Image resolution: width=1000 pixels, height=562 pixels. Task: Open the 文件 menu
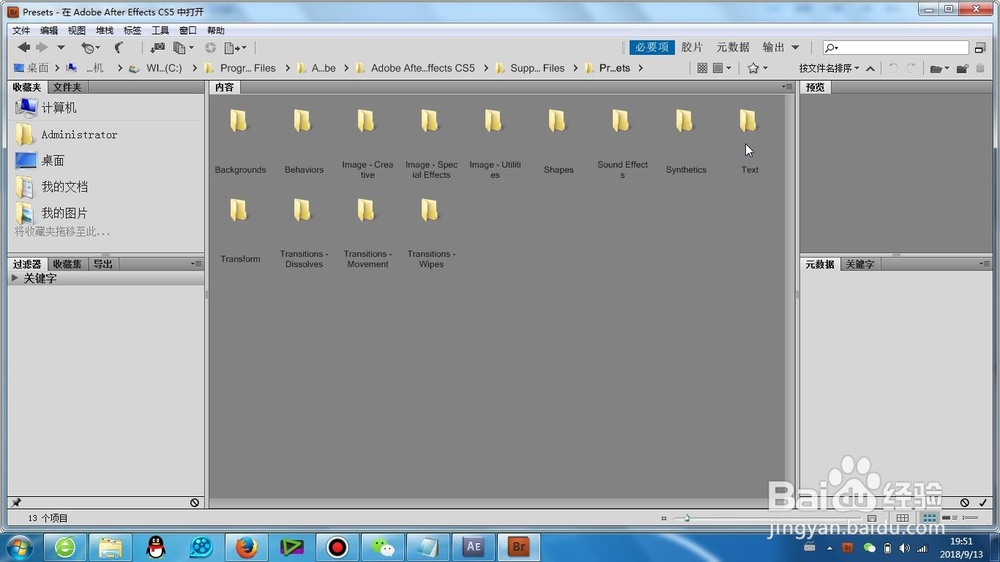click(x=21, y=30)
